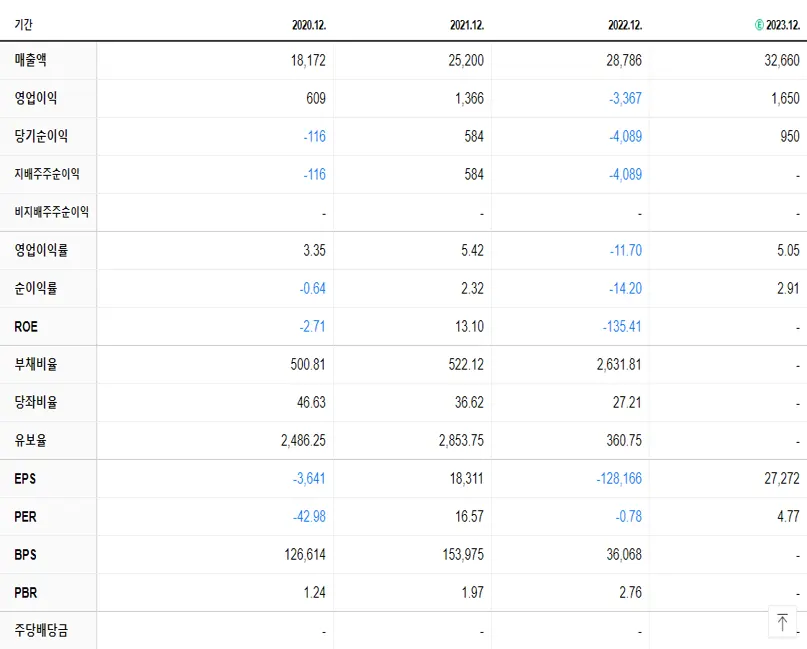Click the 매출액 value 28,786

(624, 60)
